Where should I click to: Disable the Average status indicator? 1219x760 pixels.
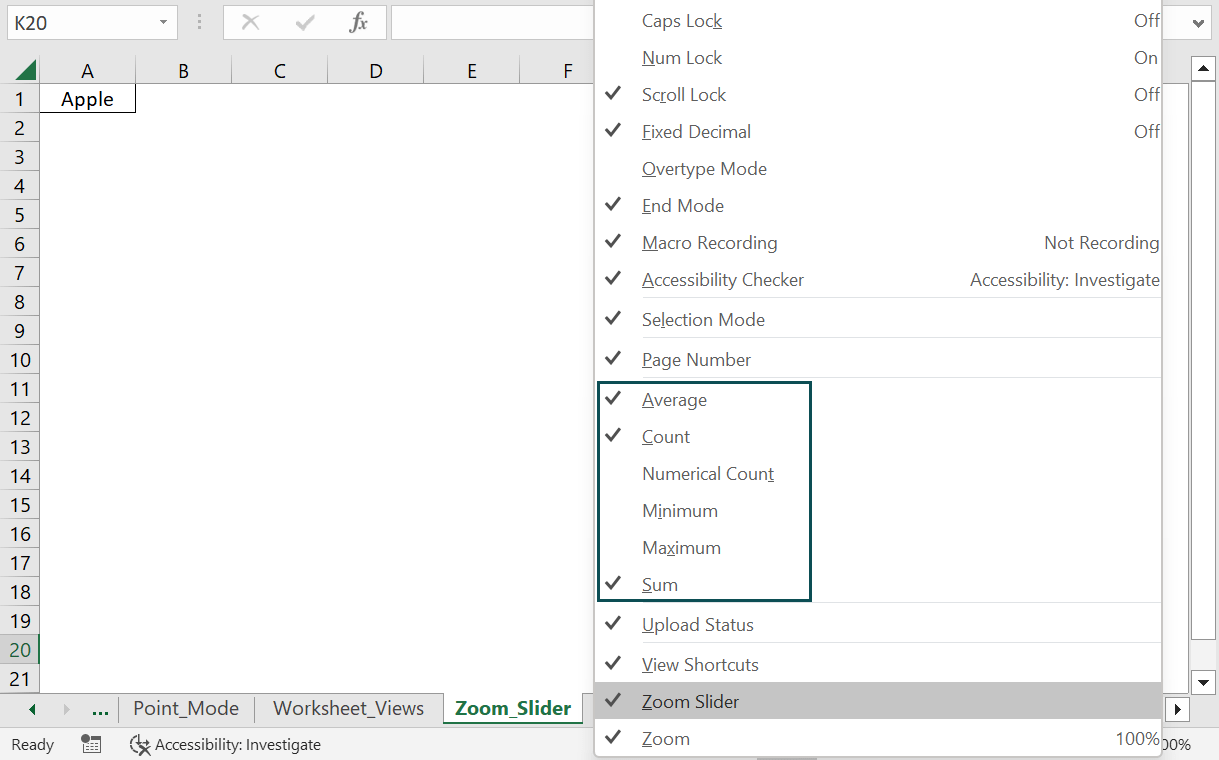click(674, 399)
